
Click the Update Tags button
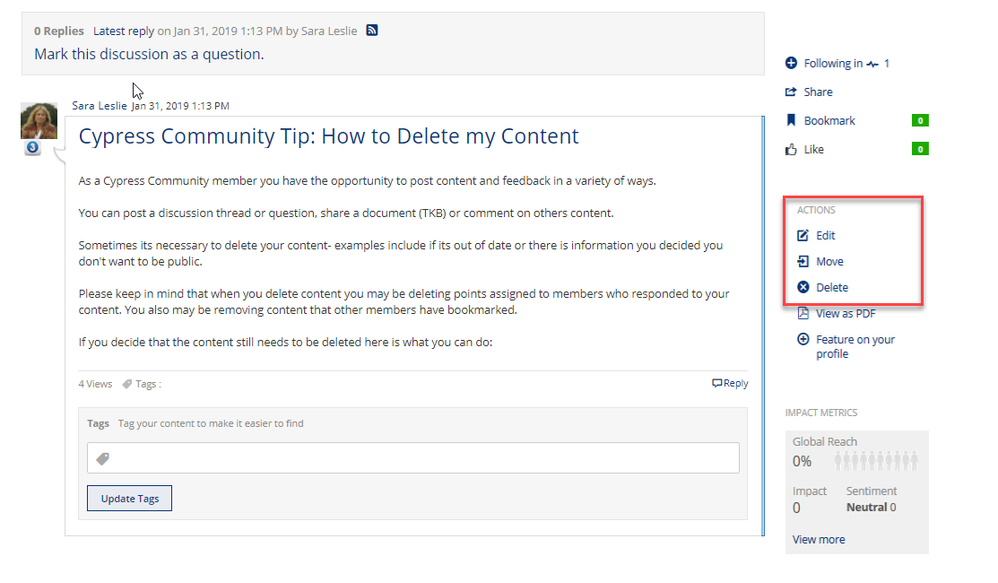tap(129, 498)
